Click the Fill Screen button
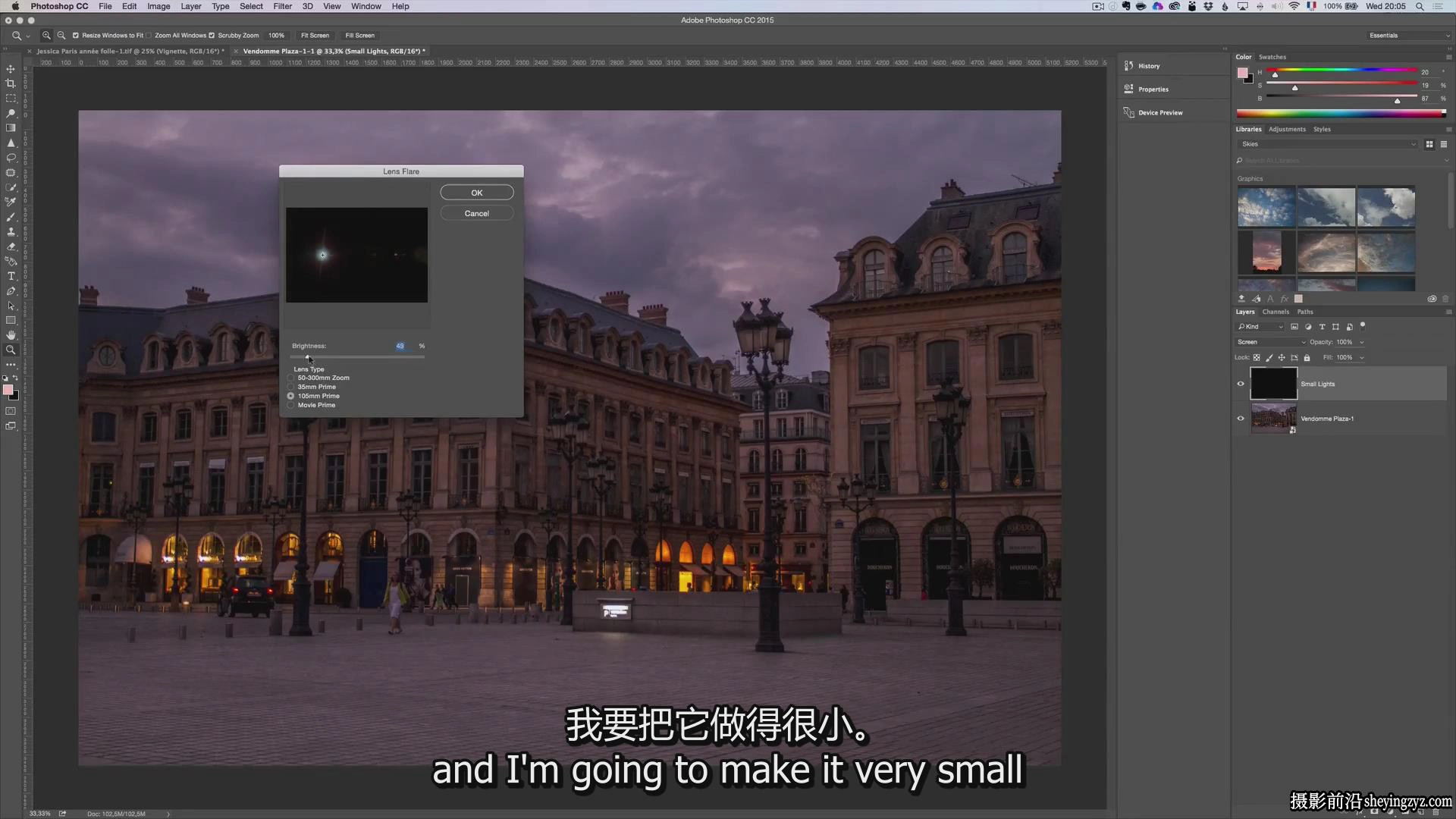 (360, 36)
